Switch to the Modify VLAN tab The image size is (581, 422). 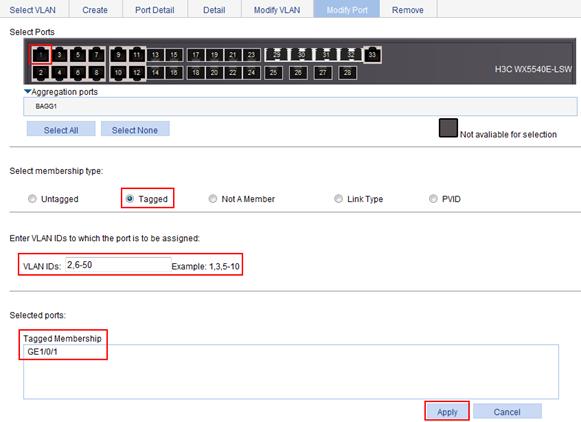277,10
